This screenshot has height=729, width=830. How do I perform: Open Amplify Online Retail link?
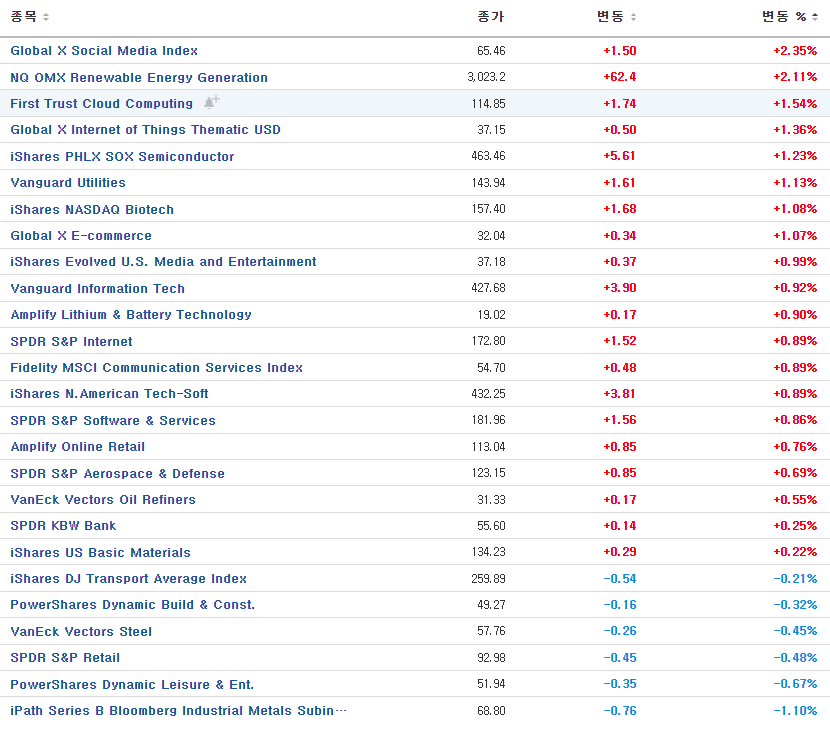pyautogui.click(x=78, y=447)
